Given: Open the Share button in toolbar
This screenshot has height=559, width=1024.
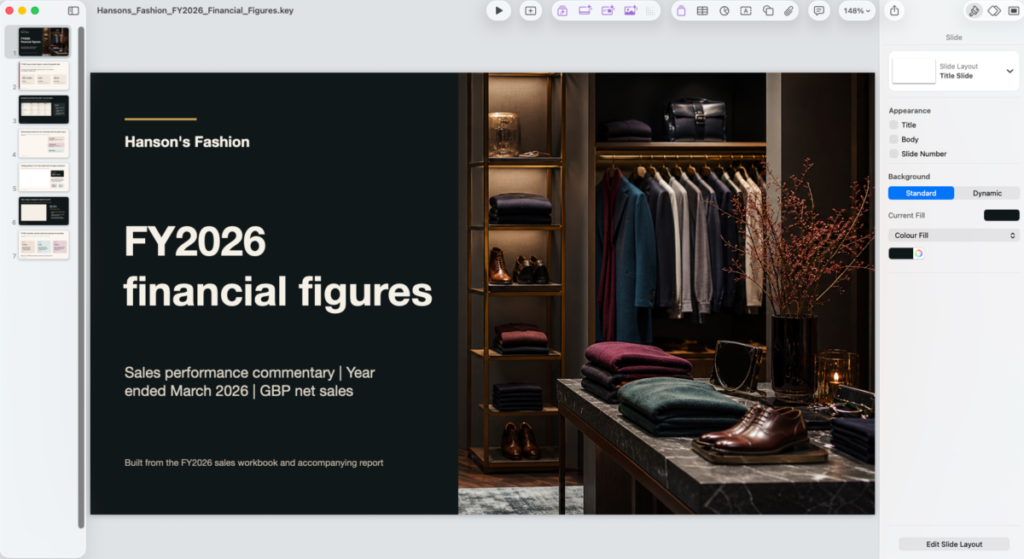Looking at the screenshot, I should point(895,10).
